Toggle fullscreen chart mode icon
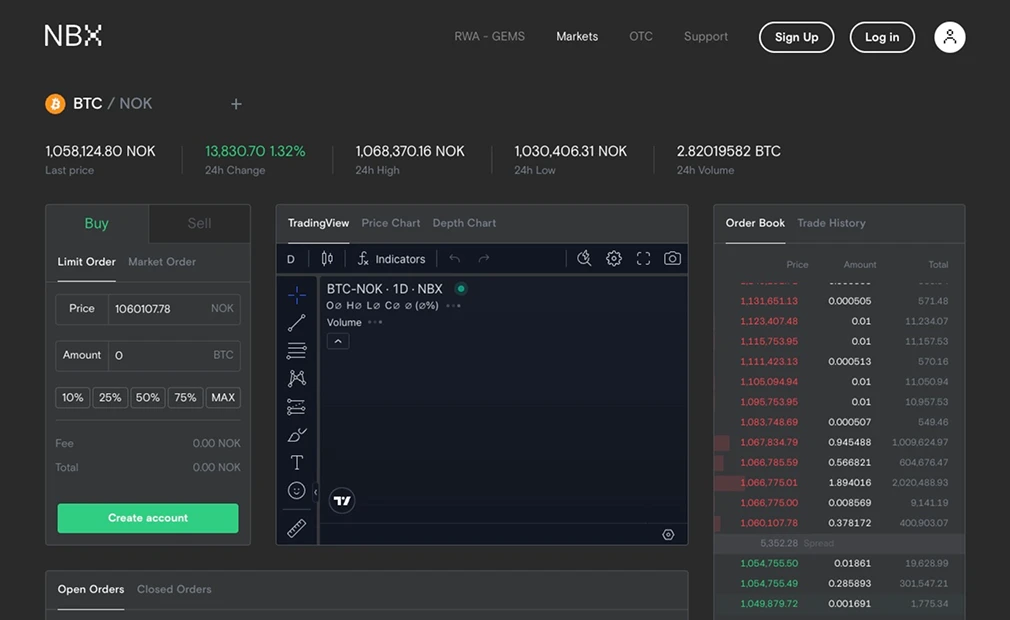This screenshot has height=620, width=1010. pos(643,258)
